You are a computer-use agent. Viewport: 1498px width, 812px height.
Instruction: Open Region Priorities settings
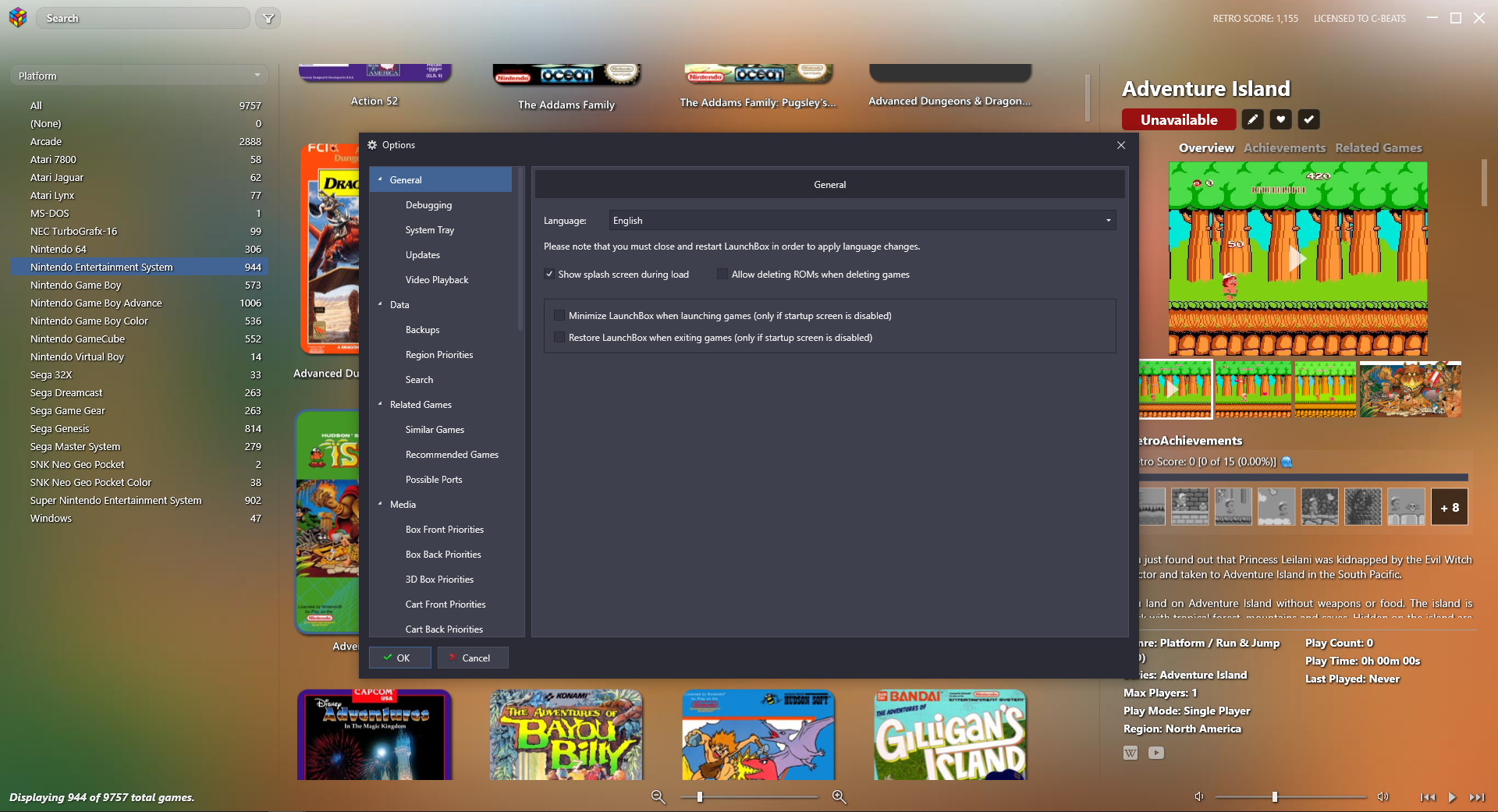pos(439,355)
